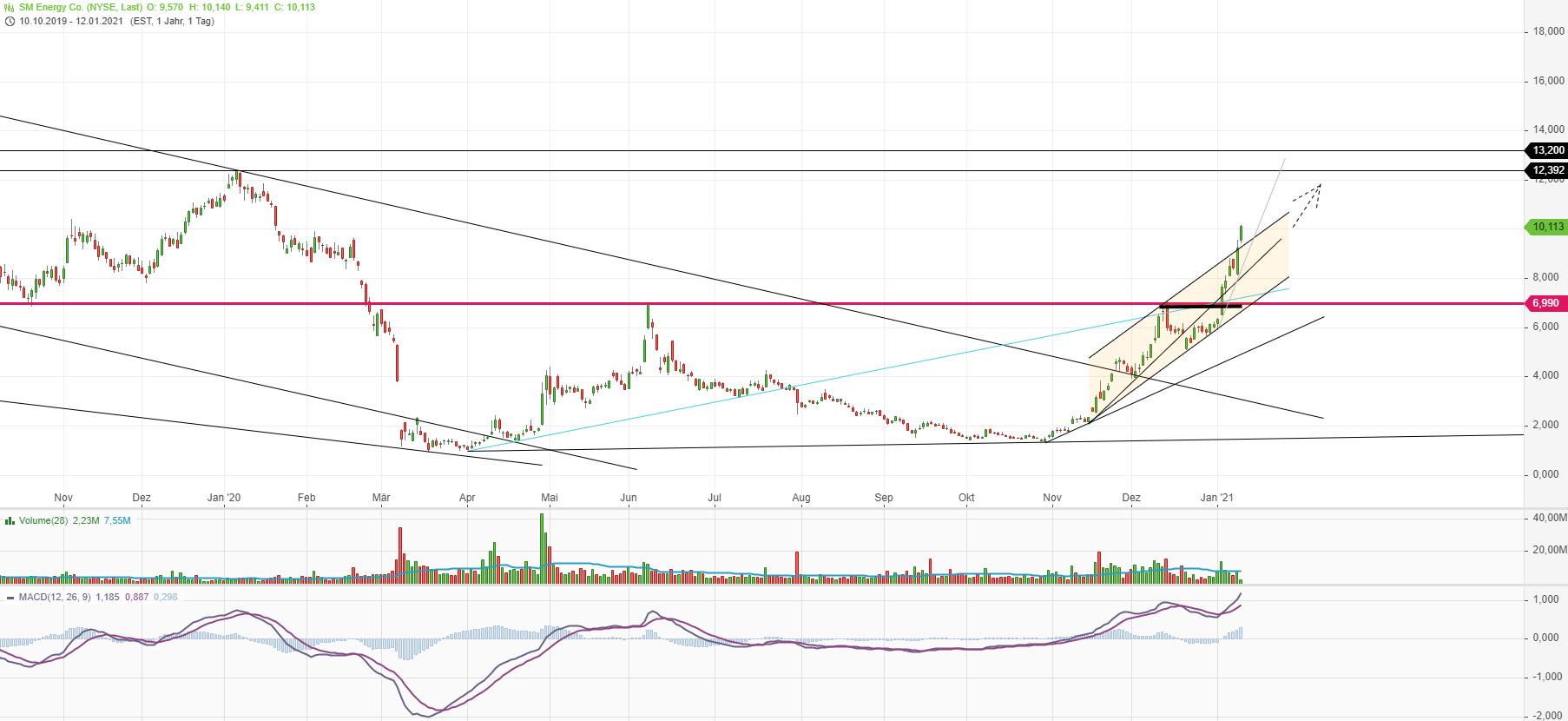The width and height of the screenshot is (1568, 721).
Task: Click the green Volume bars indicator icon
Action: [10, 521]
